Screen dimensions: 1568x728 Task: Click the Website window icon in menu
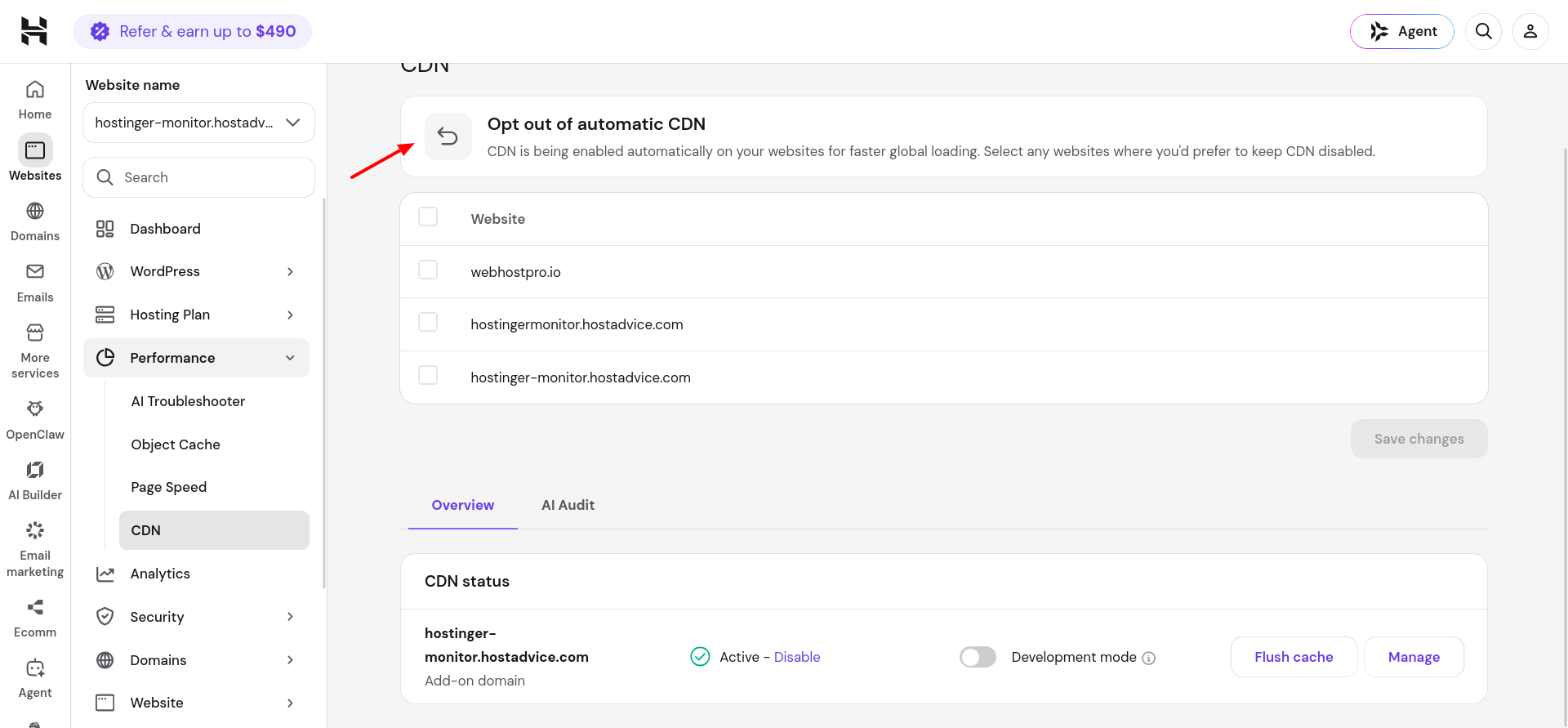[105, 703]
